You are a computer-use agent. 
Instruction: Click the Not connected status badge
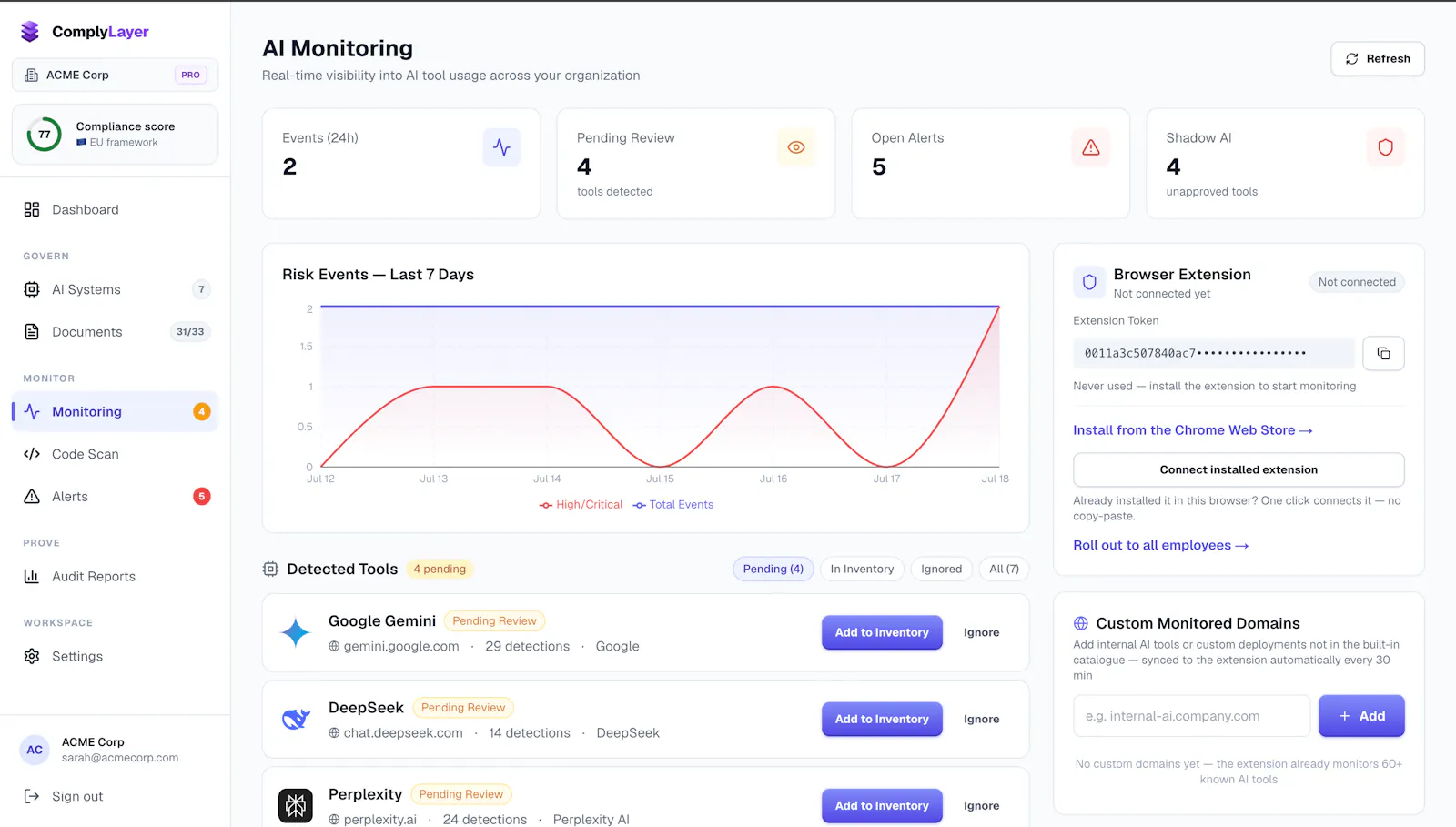pyautogui.click(x=1357, y=282)
